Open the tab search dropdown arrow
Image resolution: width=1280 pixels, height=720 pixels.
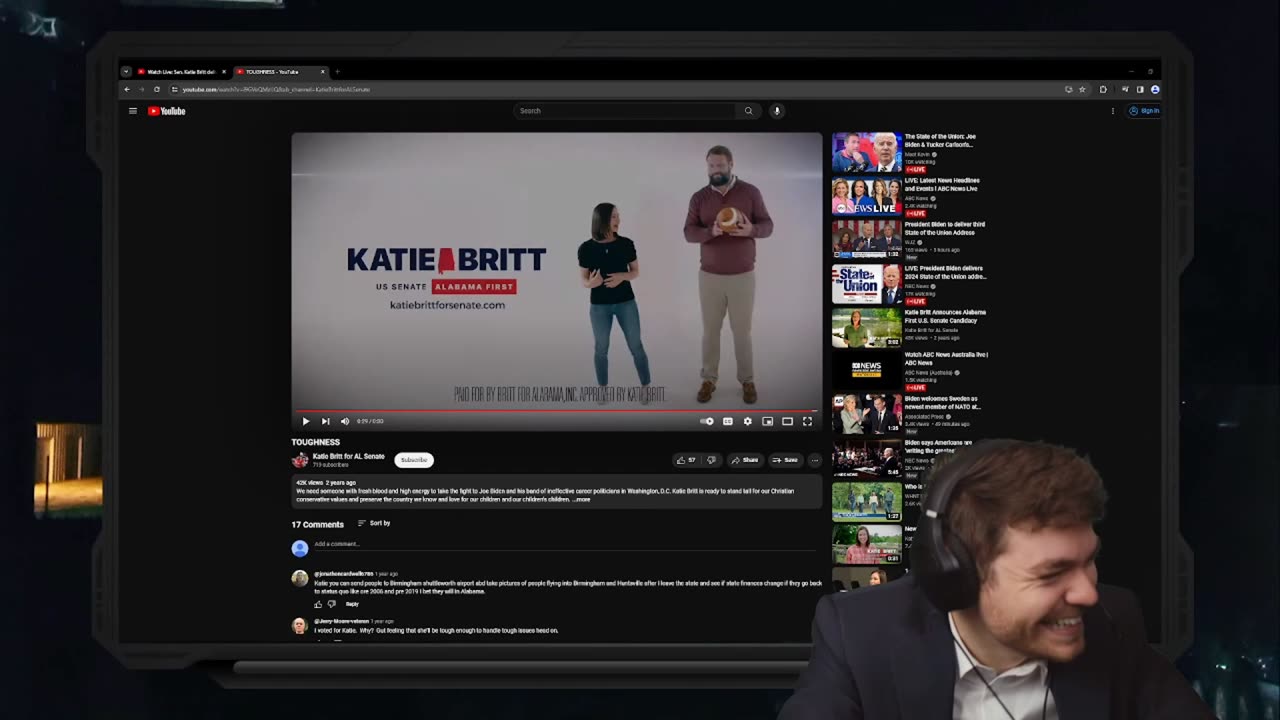(x=126, y=72)
